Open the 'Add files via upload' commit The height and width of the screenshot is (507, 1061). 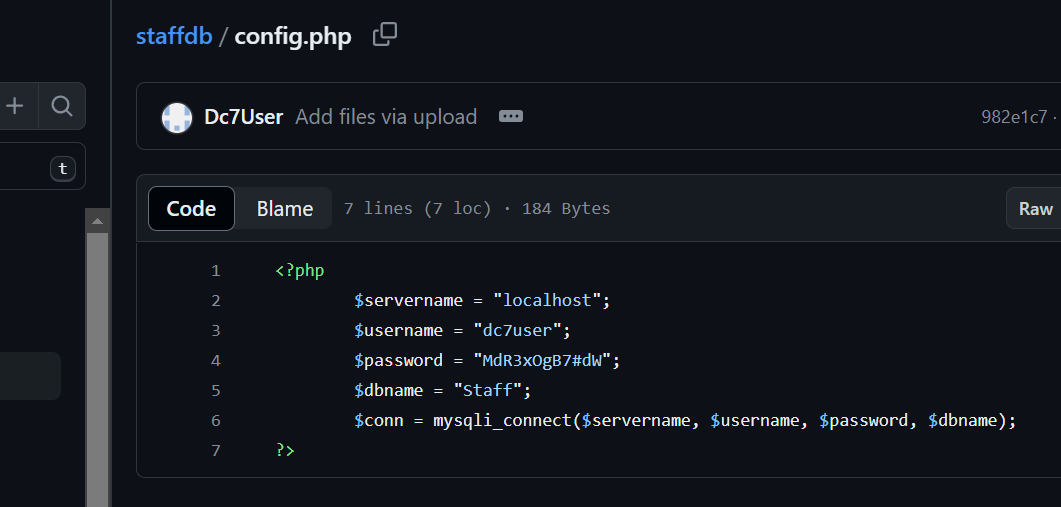(386, 117)
